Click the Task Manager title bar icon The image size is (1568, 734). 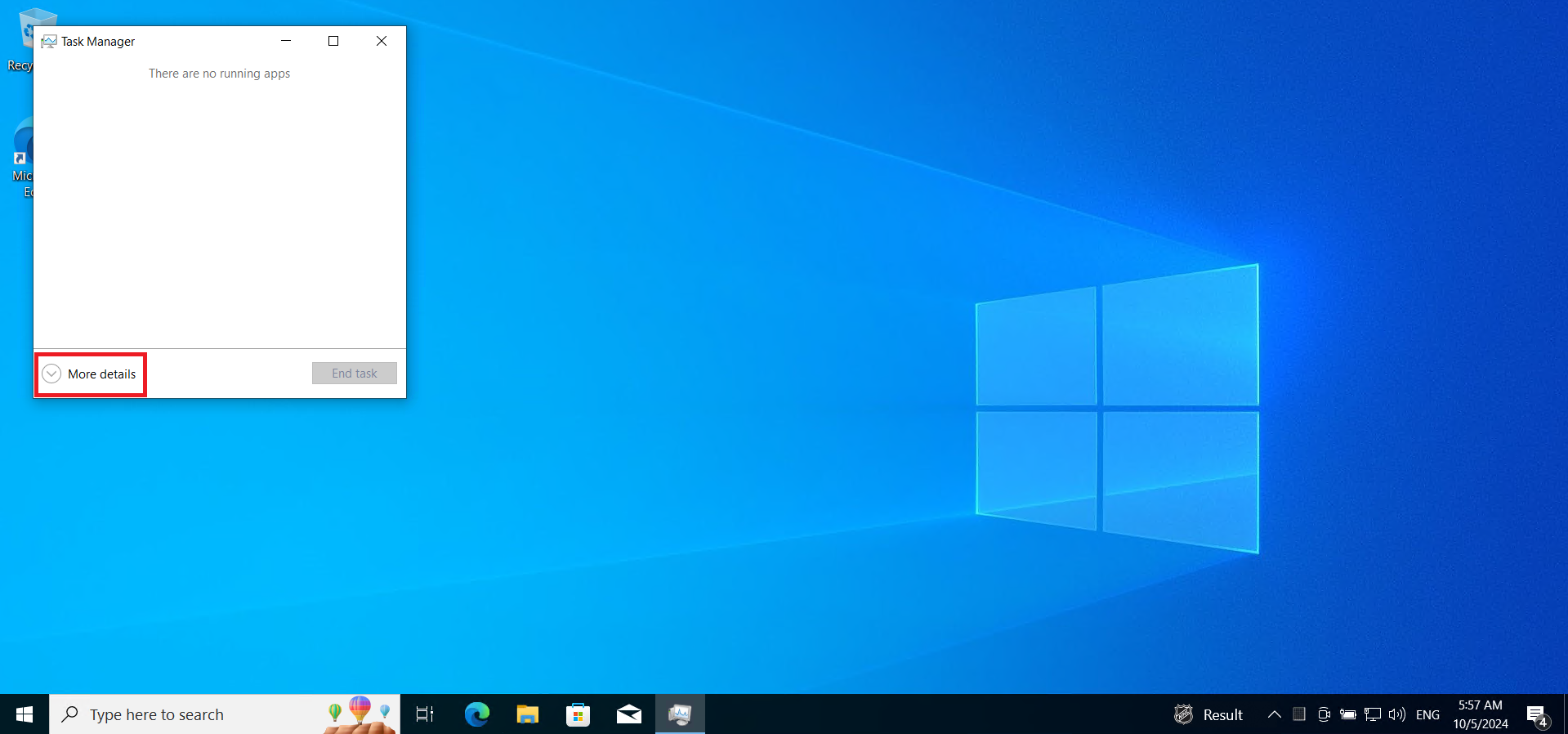49,41
